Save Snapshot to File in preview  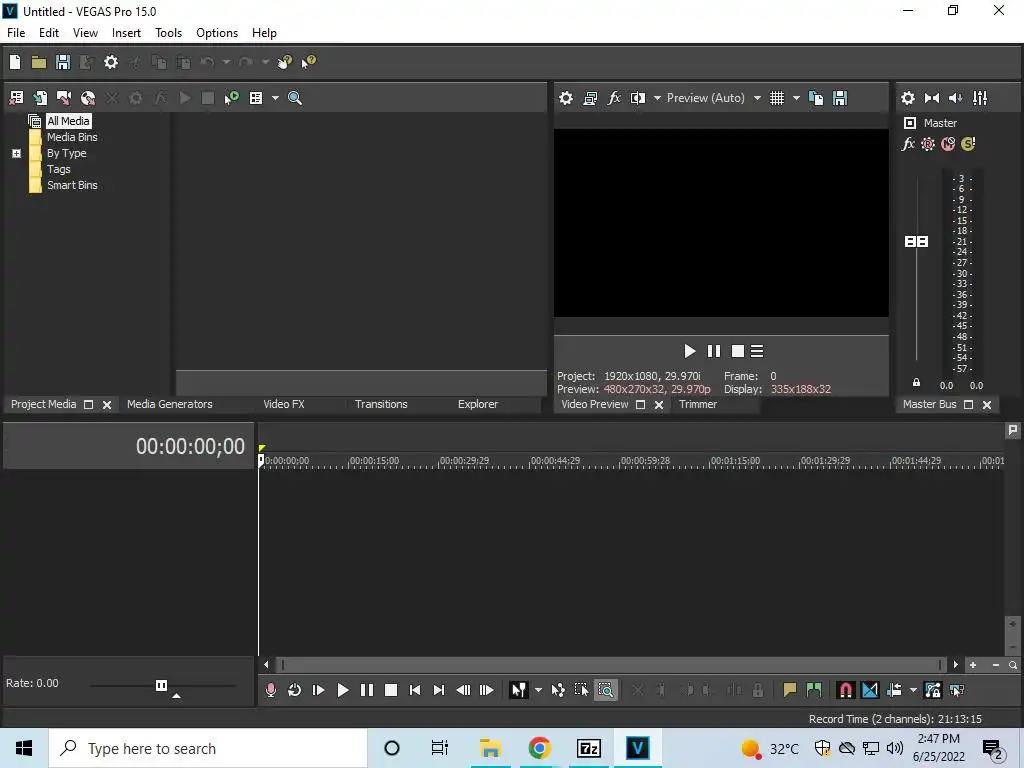point(840,98)
